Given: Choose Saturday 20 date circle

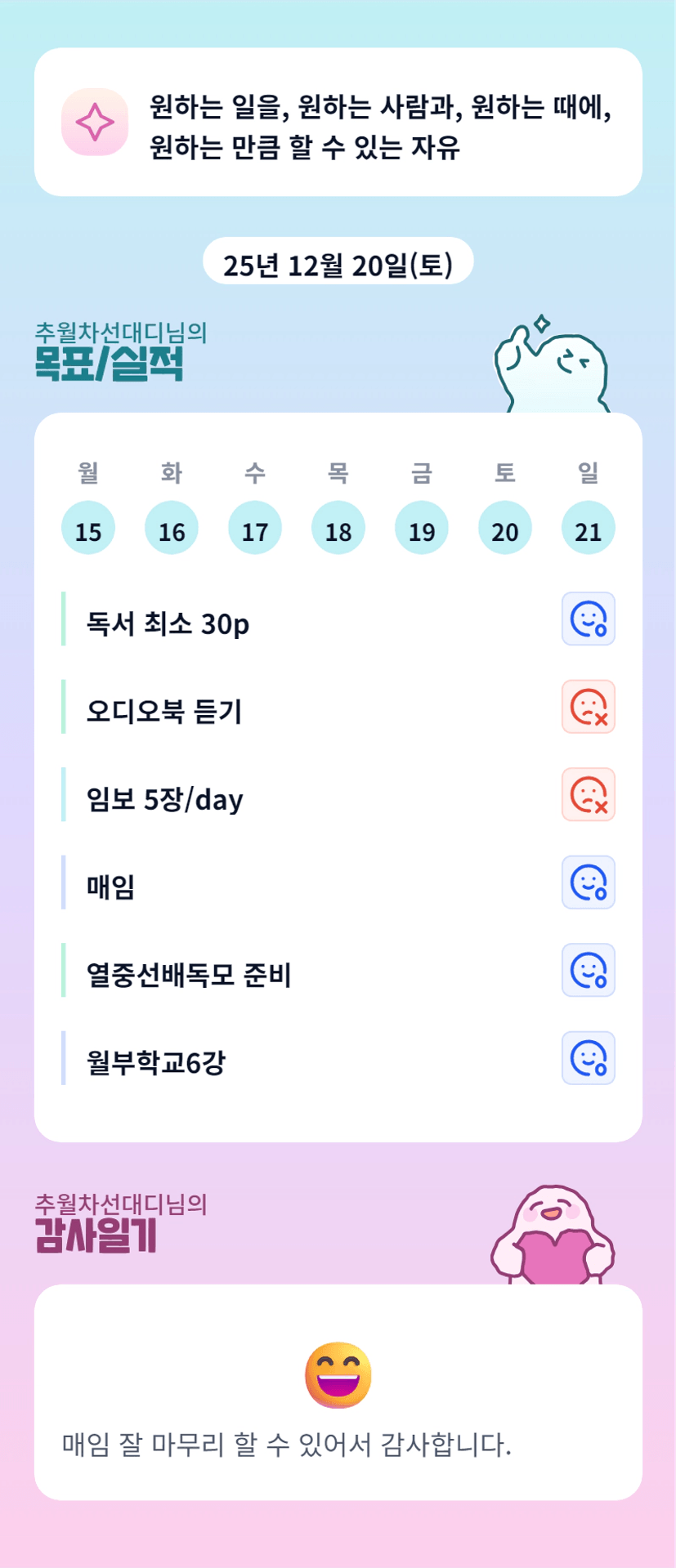Looking at the screenshot, I should [505, 528].
